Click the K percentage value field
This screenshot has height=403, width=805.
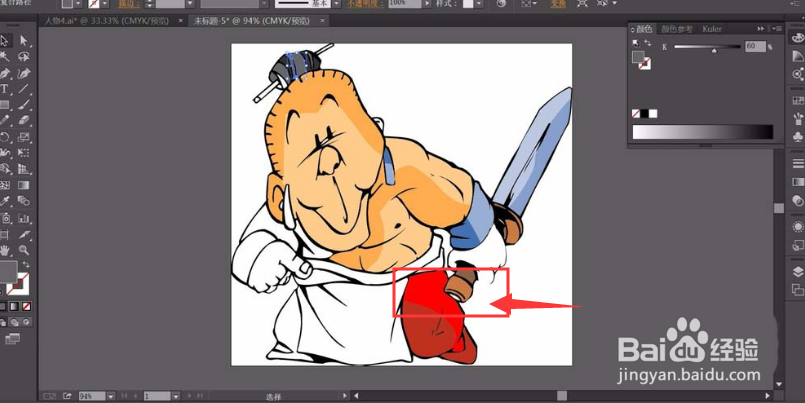pos(755,46)
